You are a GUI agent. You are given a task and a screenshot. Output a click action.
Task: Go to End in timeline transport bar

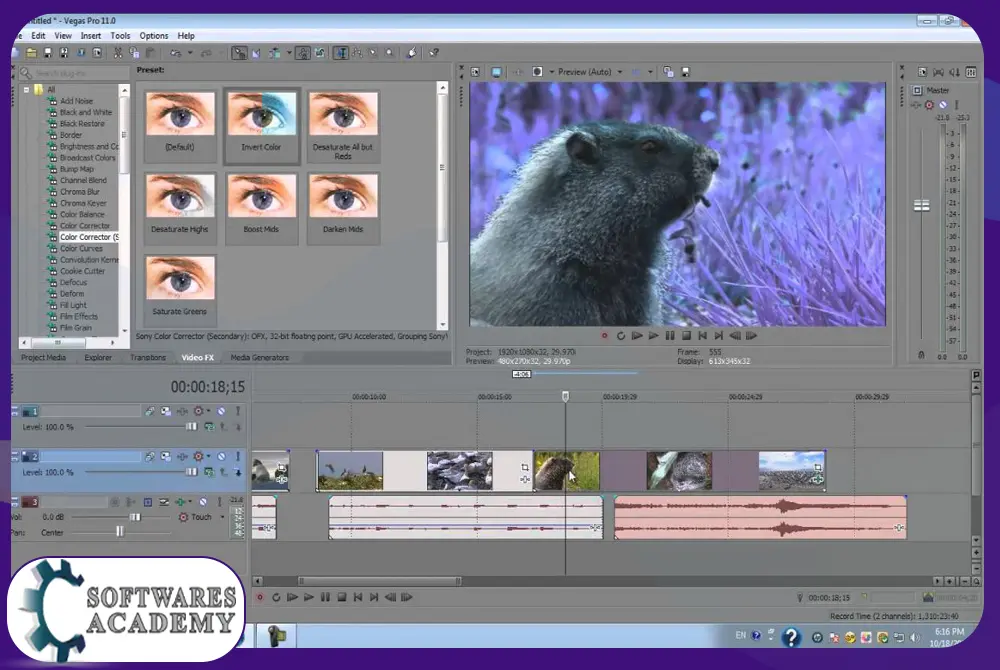click(374, 597)
